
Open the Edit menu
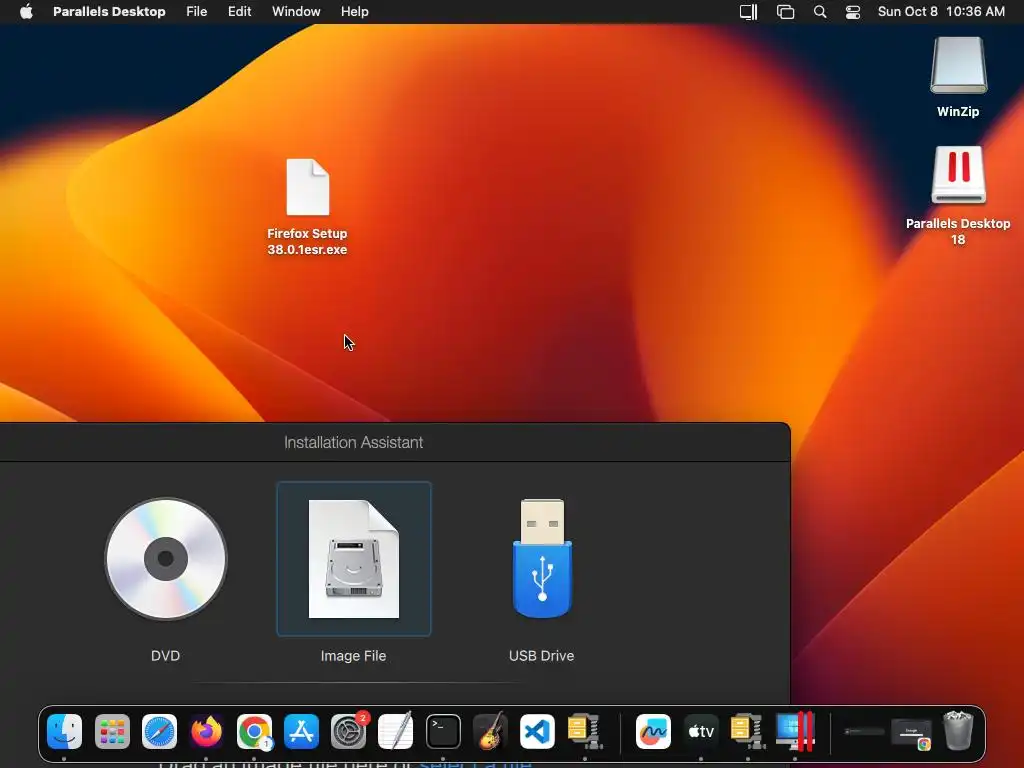tap(239, 12)
